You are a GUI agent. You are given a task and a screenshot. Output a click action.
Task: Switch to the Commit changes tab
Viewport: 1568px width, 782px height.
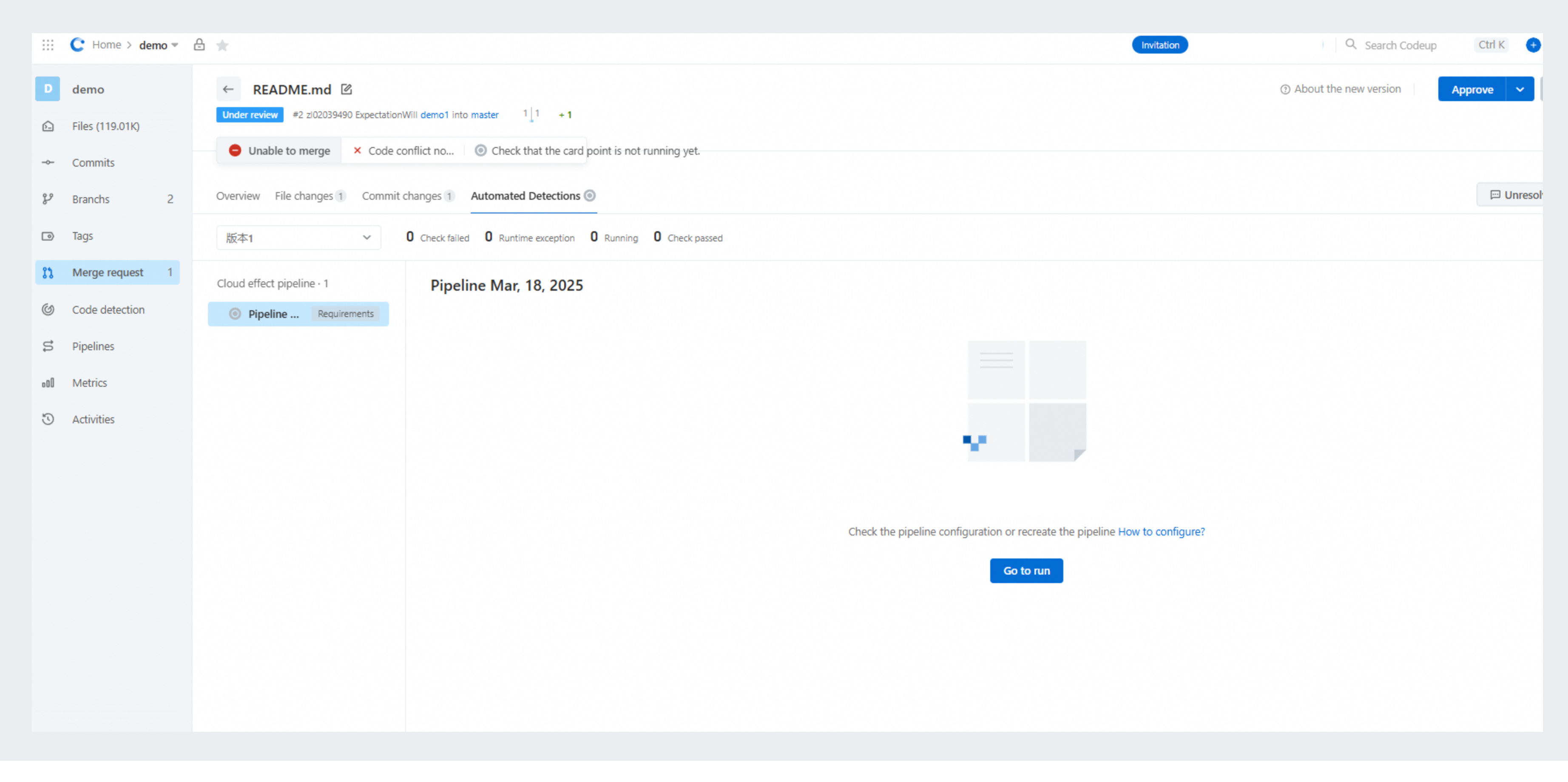coord(406,196)
